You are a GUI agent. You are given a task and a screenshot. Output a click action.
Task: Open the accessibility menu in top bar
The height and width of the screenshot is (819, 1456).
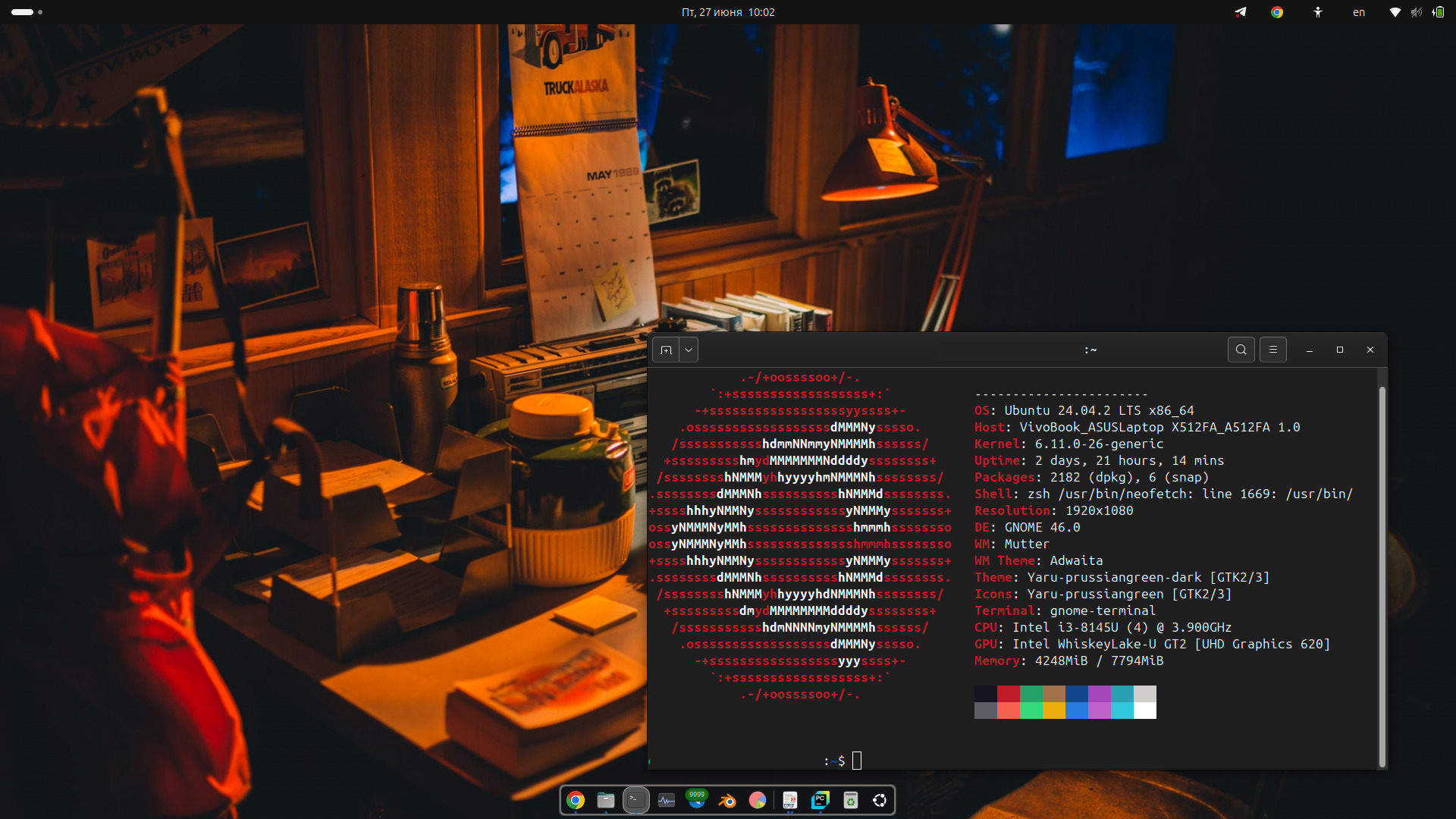pyautogui.click(x=1318, y=12)
